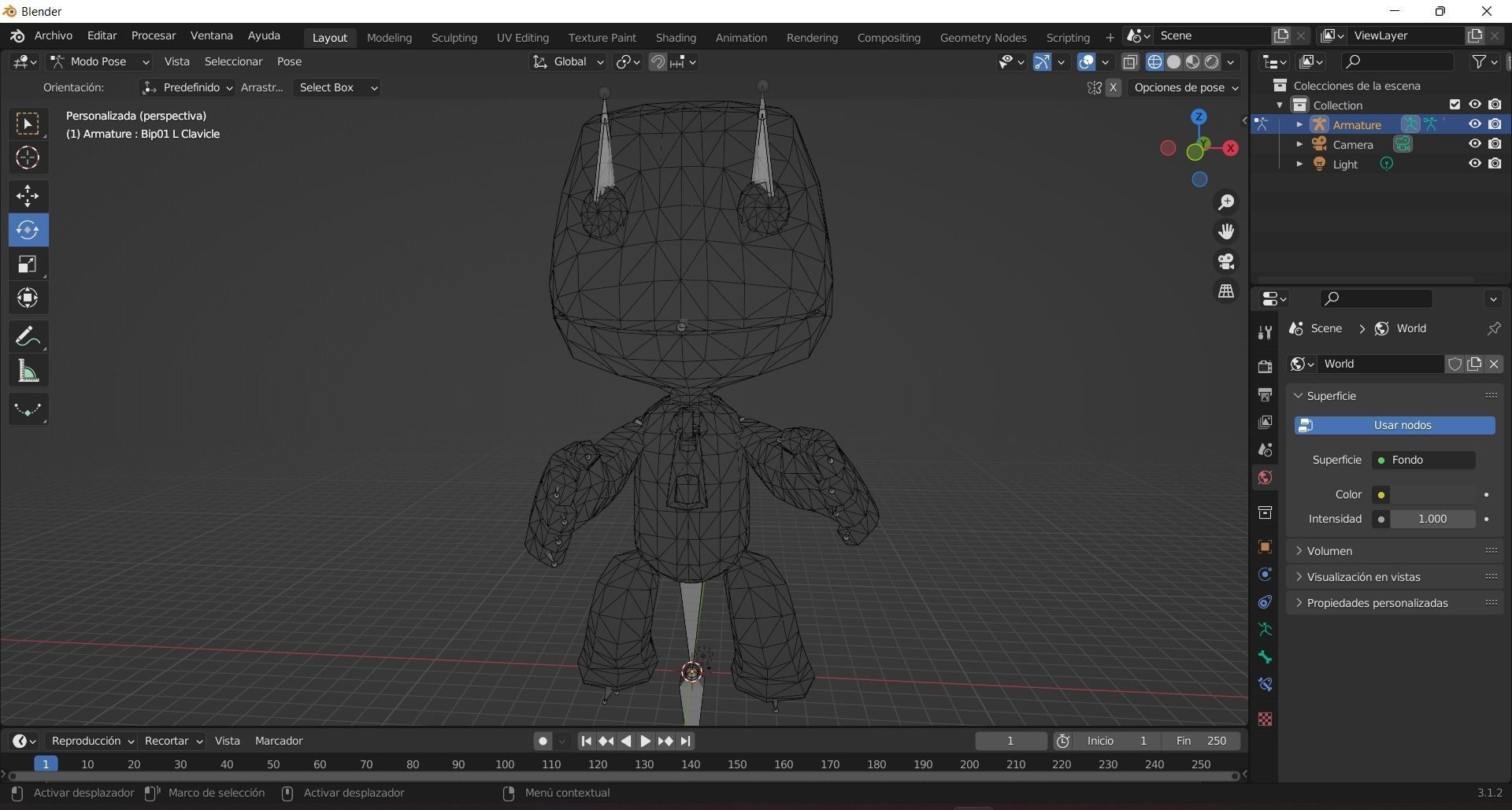This screenshot has width=1512, height=810.
Task: Select the Rotate tool
Action: (x=28, y=230)
